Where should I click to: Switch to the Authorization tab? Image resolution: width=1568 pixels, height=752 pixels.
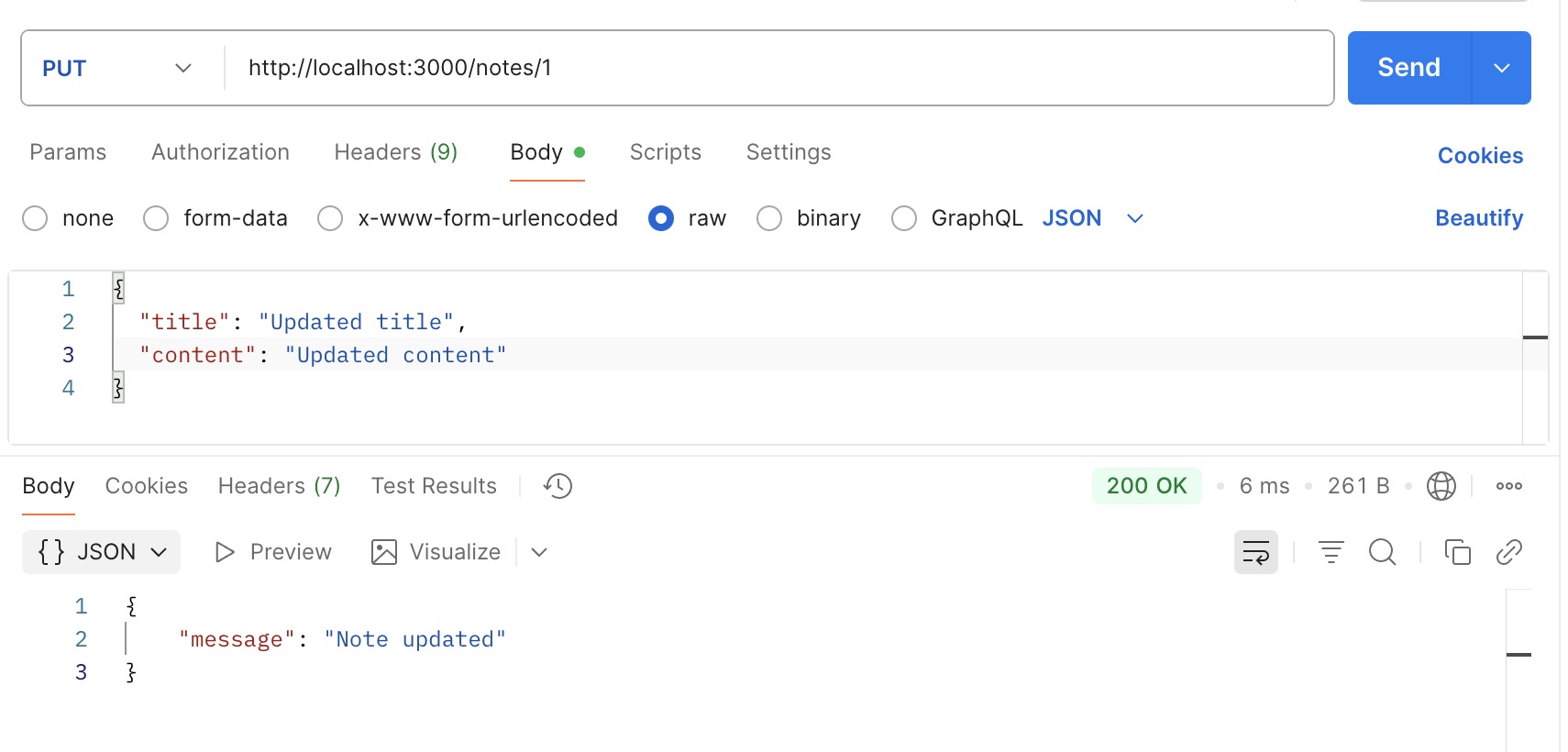coord(220,152)
